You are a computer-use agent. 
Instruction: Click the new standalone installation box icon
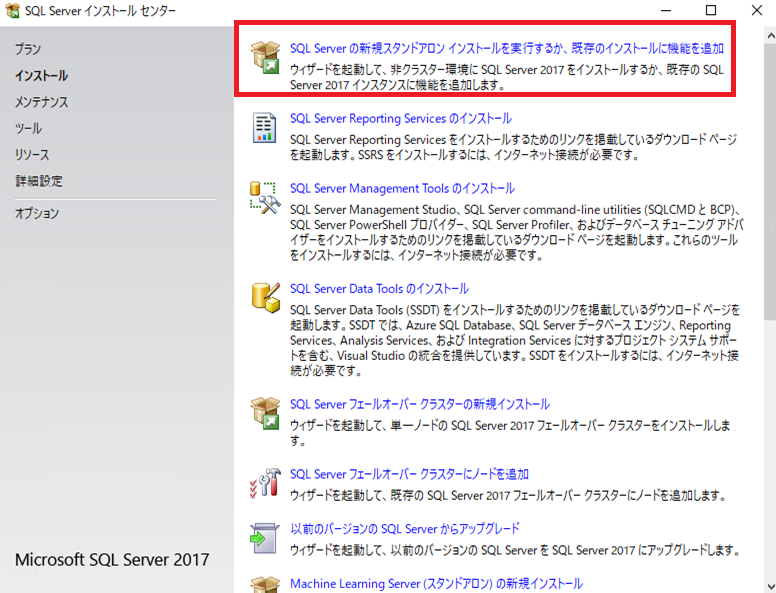[x=265, y=57]
